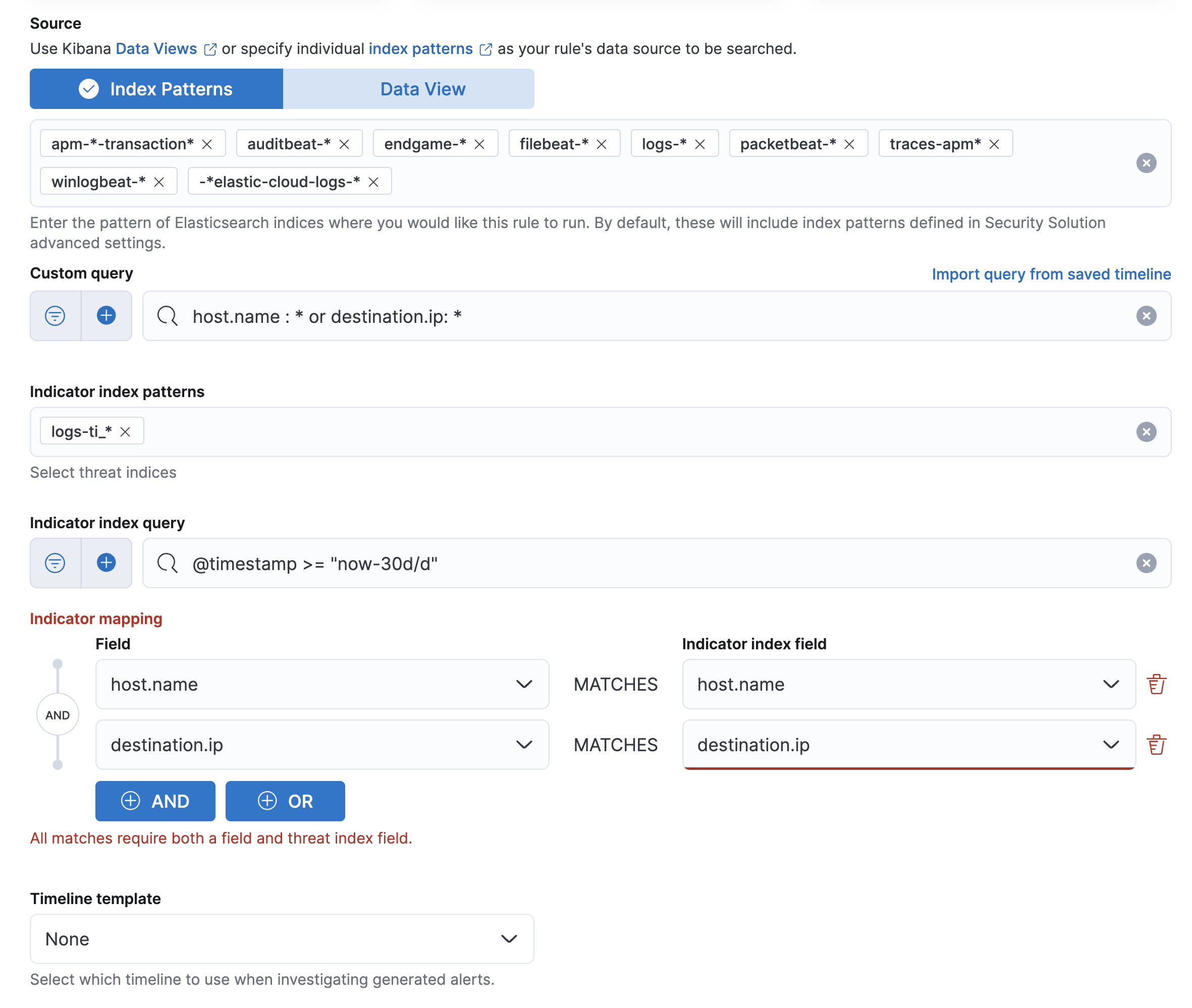Add filter to Custom query
The height and width of the screenshot is (1008, 1192).
point(106,315)
